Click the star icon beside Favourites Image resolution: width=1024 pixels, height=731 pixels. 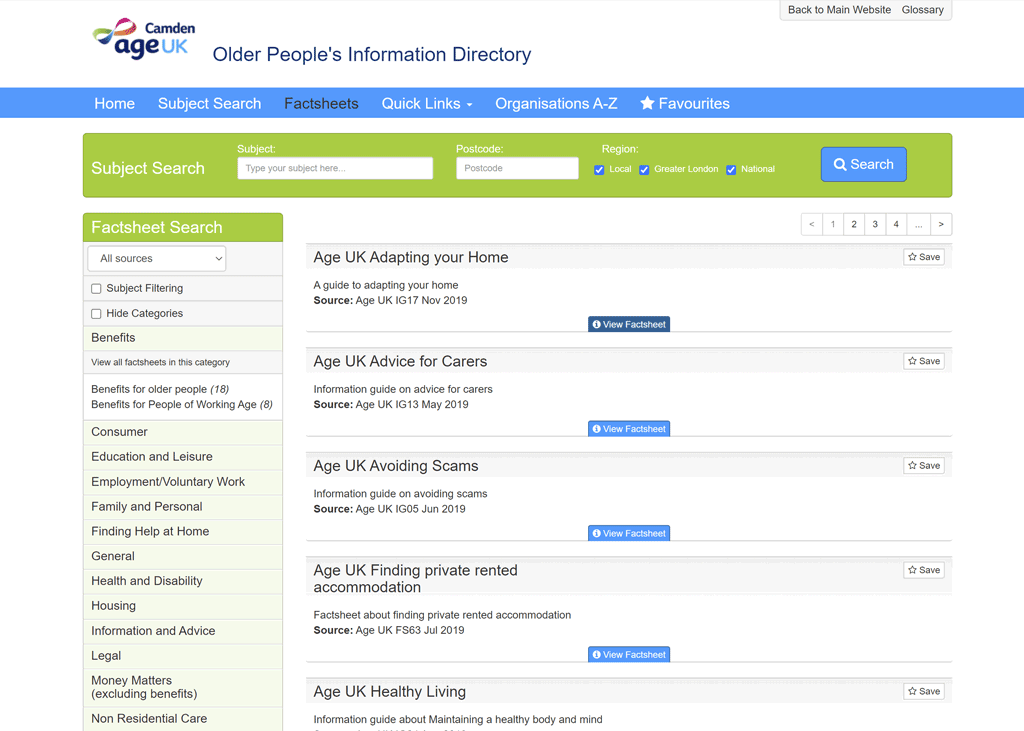click(647, 103)
